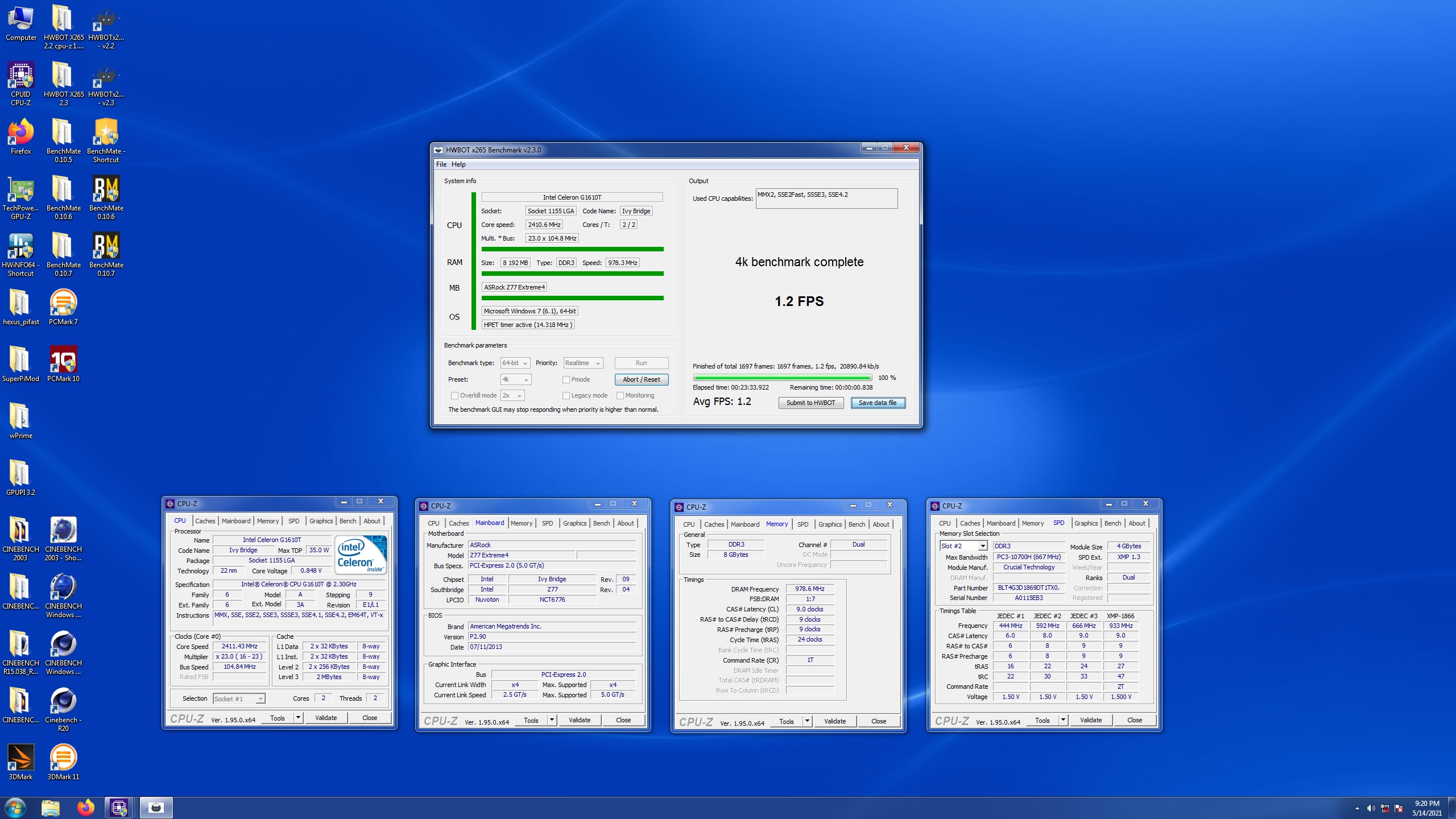Image resolution: width=1456 pixels, height=819 pixels.
Task: Open the GPUPI 3.2 folder icon
Action: (x=21, y=478)
